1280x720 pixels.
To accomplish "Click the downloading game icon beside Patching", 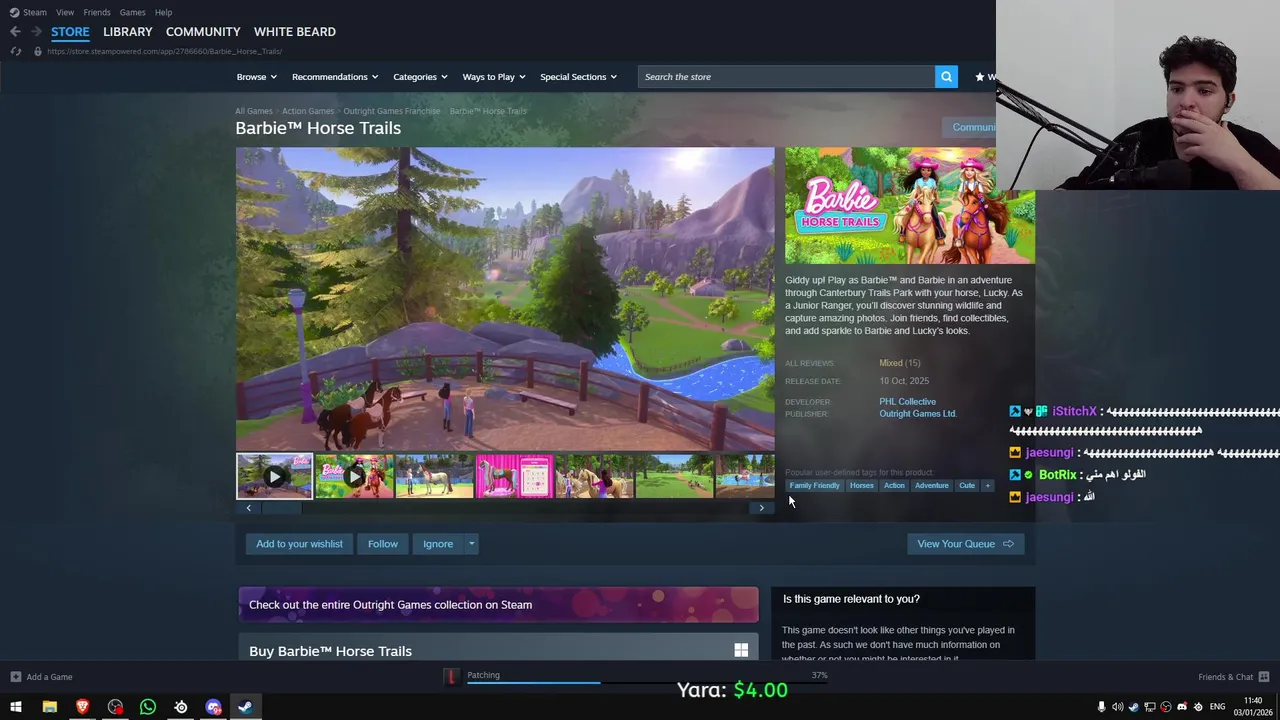I will [x=451, y=677].
